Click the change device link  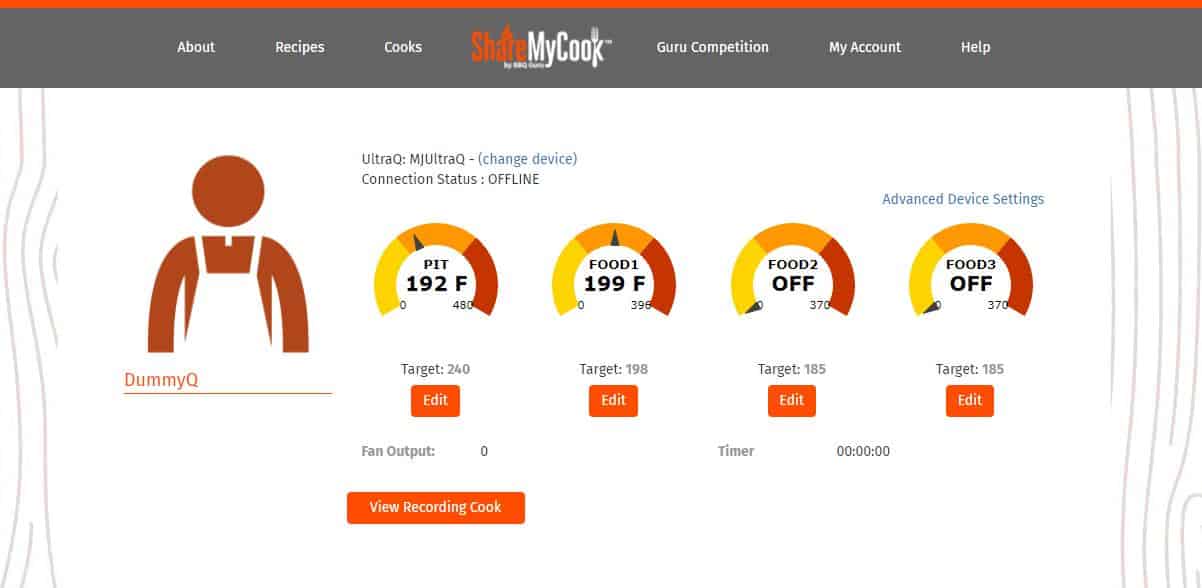point(527,159)
